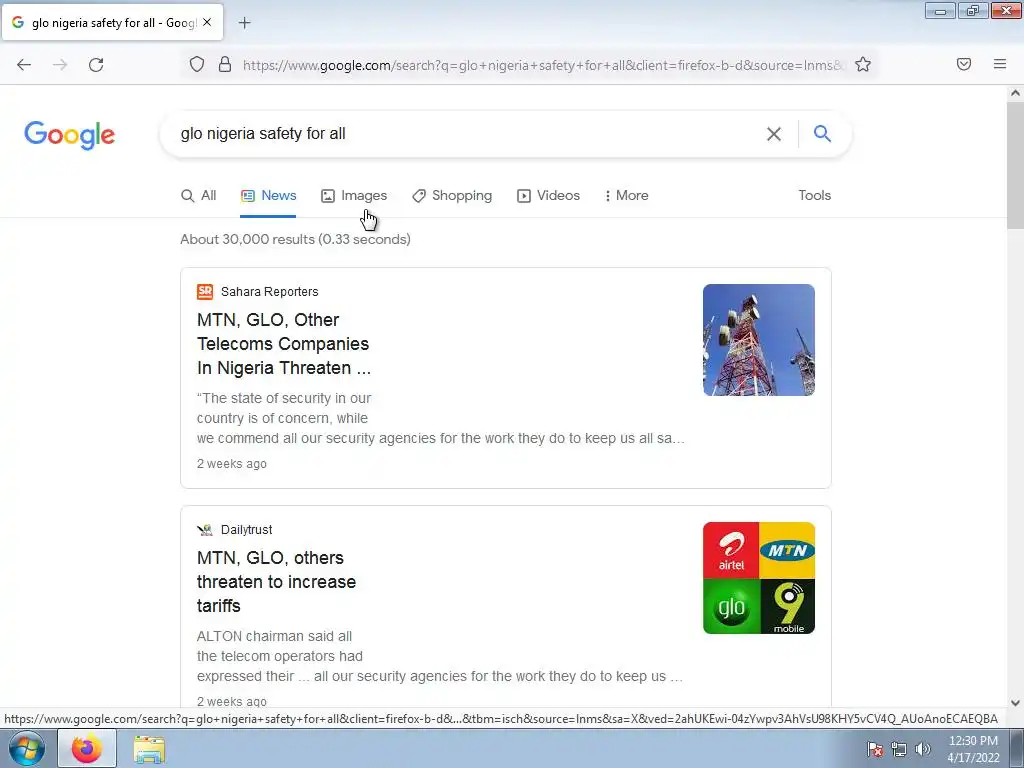Close the Google search tab
The image size is (1024, 768).
click(207, 22)
